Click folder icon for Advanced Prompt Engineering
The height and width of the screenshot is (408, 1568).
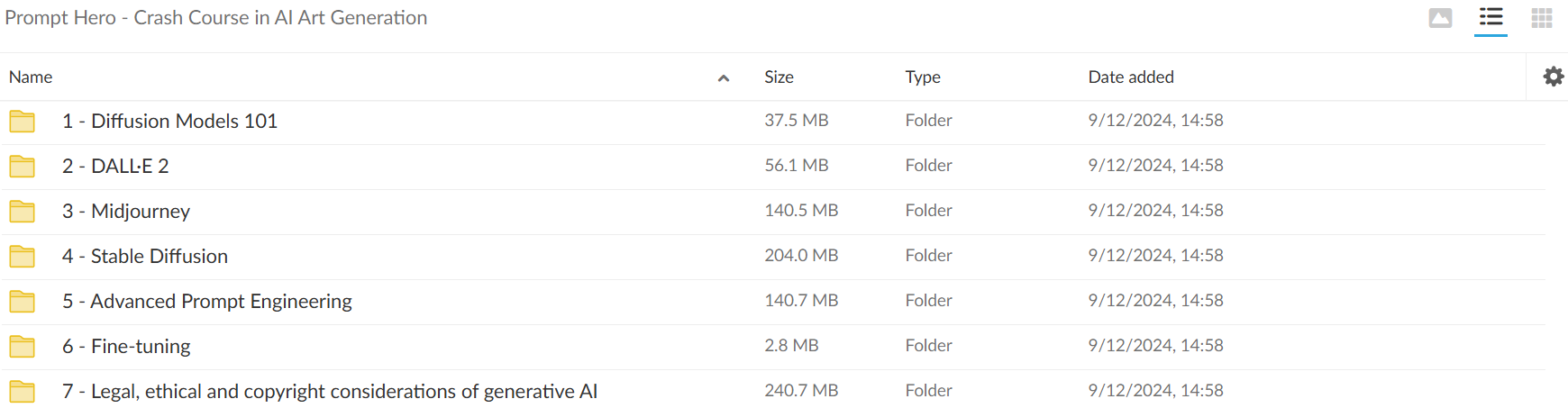(23, 301)
